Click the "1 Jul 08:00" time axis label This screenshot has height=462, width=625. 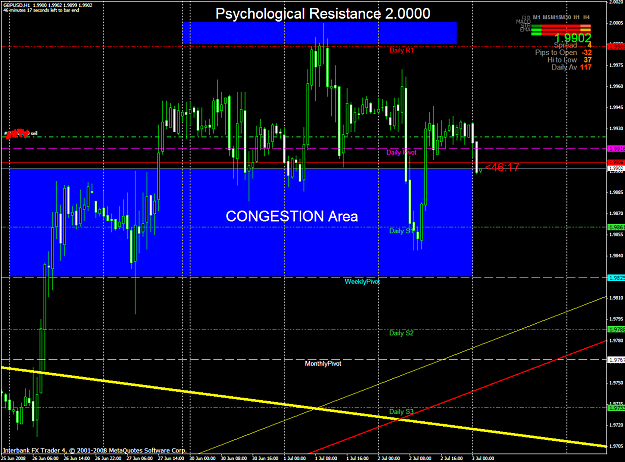pyautogui.click(x=325, y=458)
